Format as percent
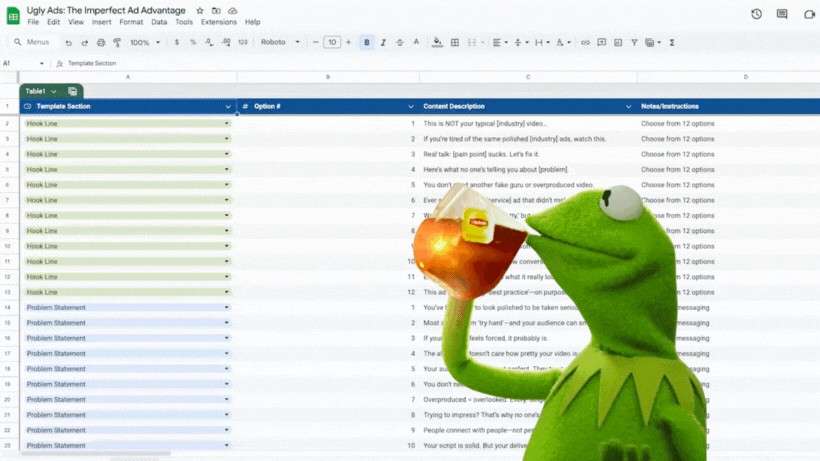This screenshot has width=820, height=461. tap(193, 42)
